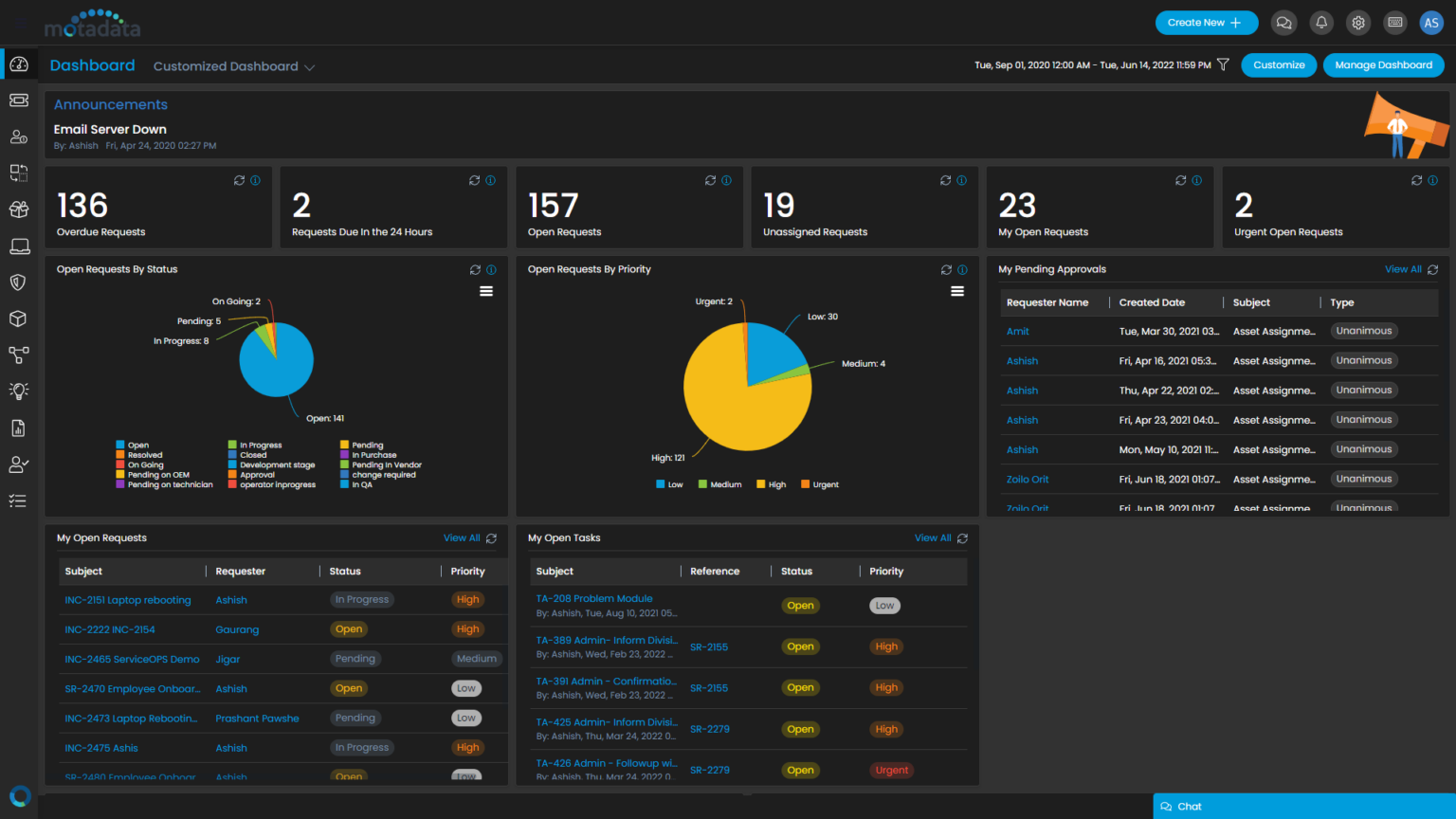The height and width of the screenshot is (819, 1456).
Task: Open the Requests ticket icon in sidebar
Action: coord(19,100)
